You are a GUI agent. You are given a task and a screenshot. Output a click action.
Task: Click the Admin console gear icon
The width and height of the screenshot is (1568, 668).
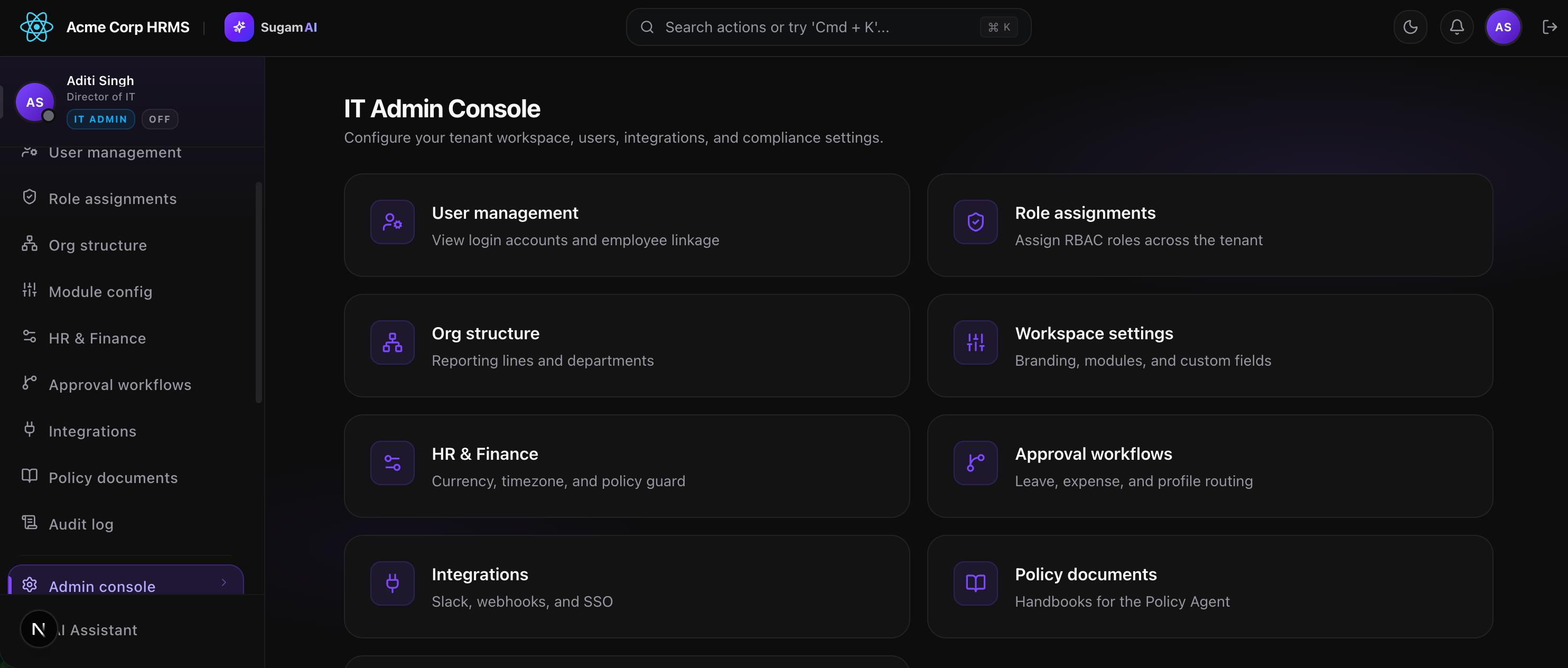tap(29, 585)
